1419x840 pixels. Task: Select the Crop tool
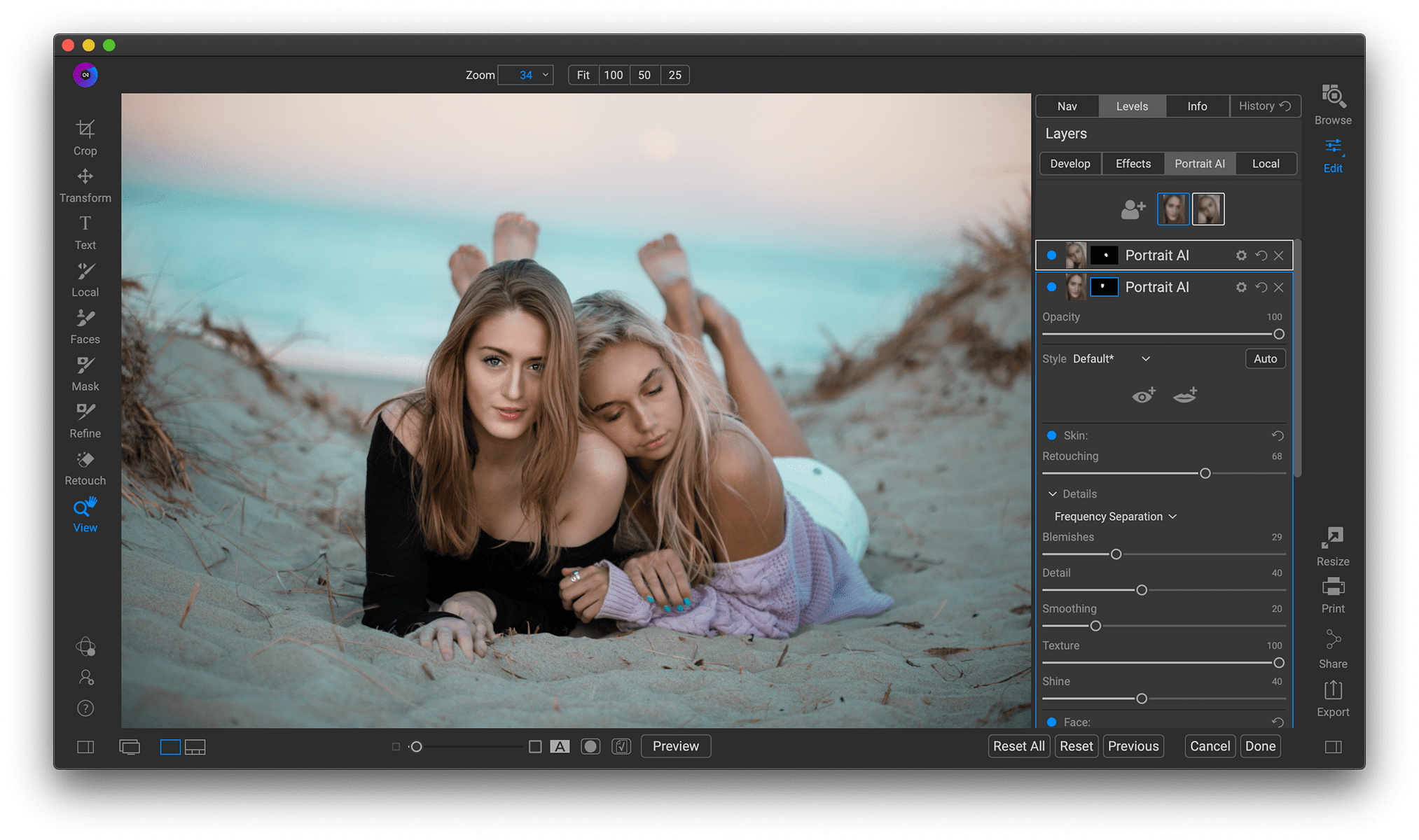[85, 136]
